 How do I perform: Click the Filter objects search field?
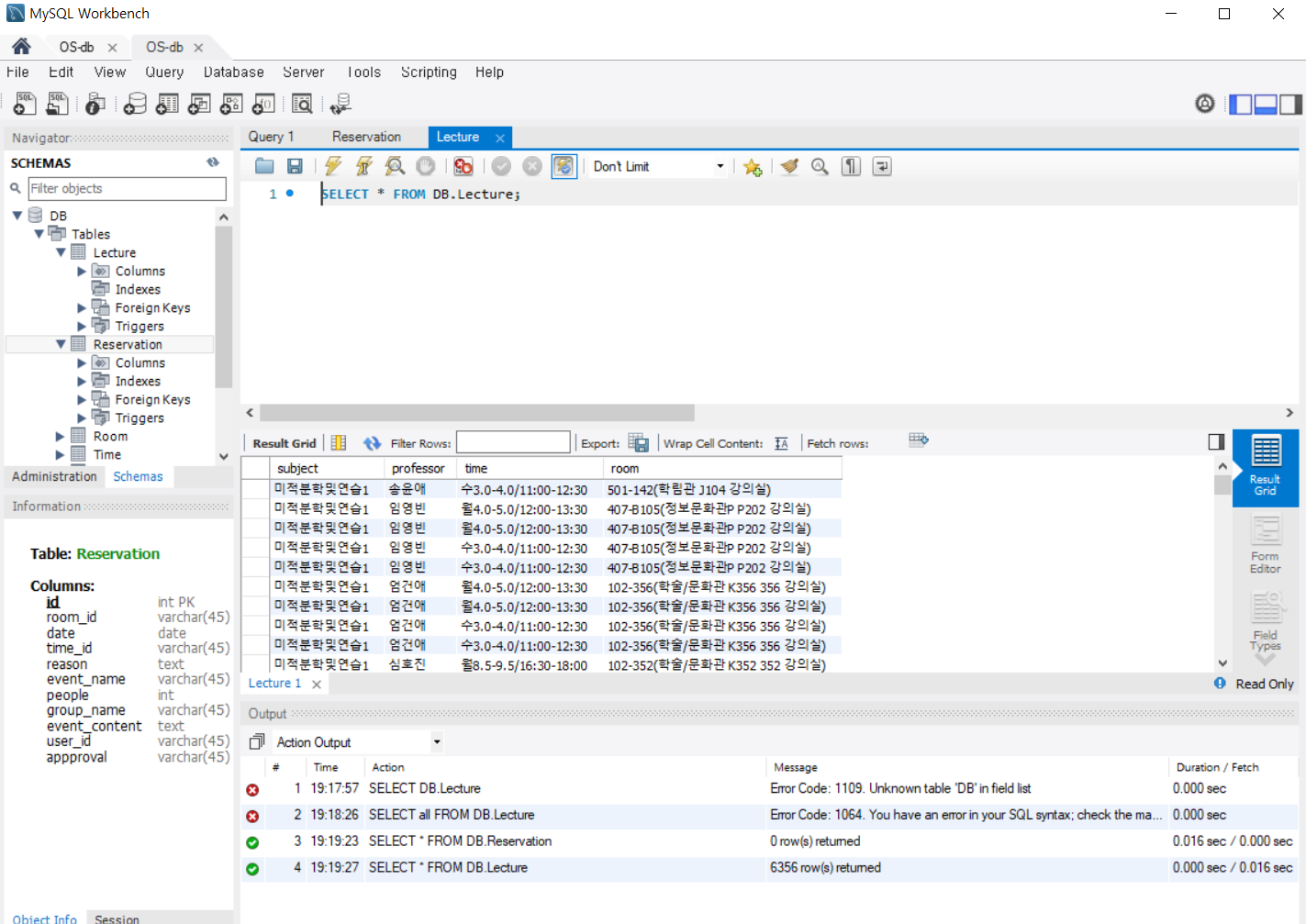(128, 188)
